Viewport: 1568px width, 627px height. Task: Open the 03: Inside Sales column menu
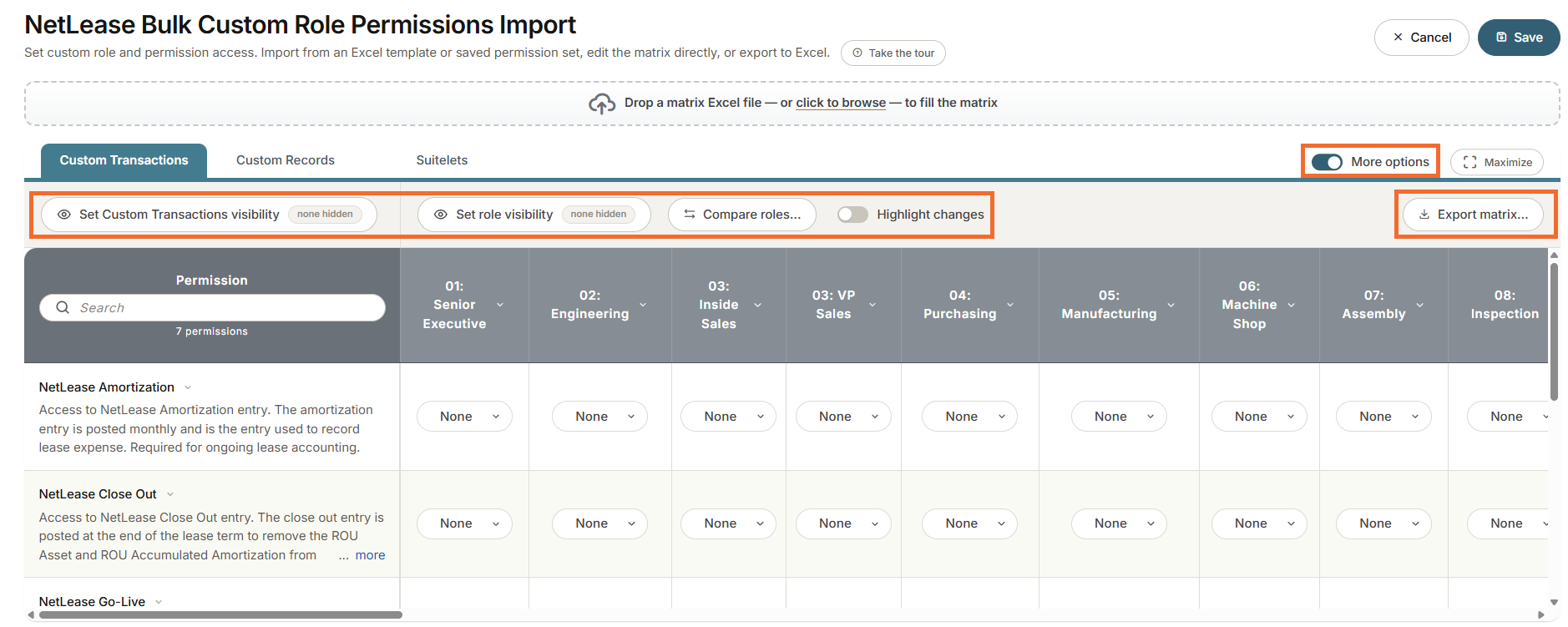point(758,305)
